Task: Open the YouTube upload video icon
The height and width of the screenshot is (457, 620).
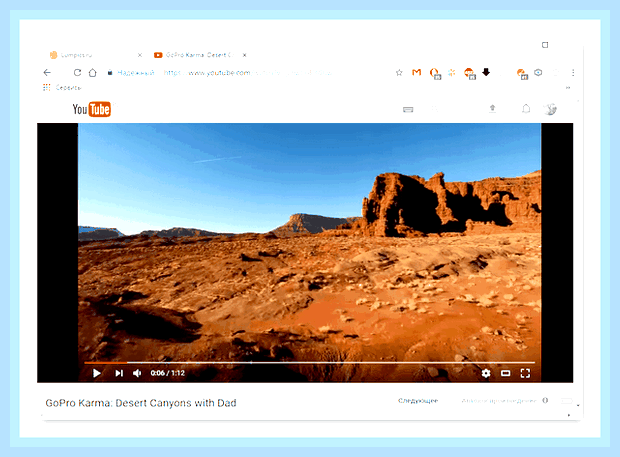Action: click(x=492, y=108)
